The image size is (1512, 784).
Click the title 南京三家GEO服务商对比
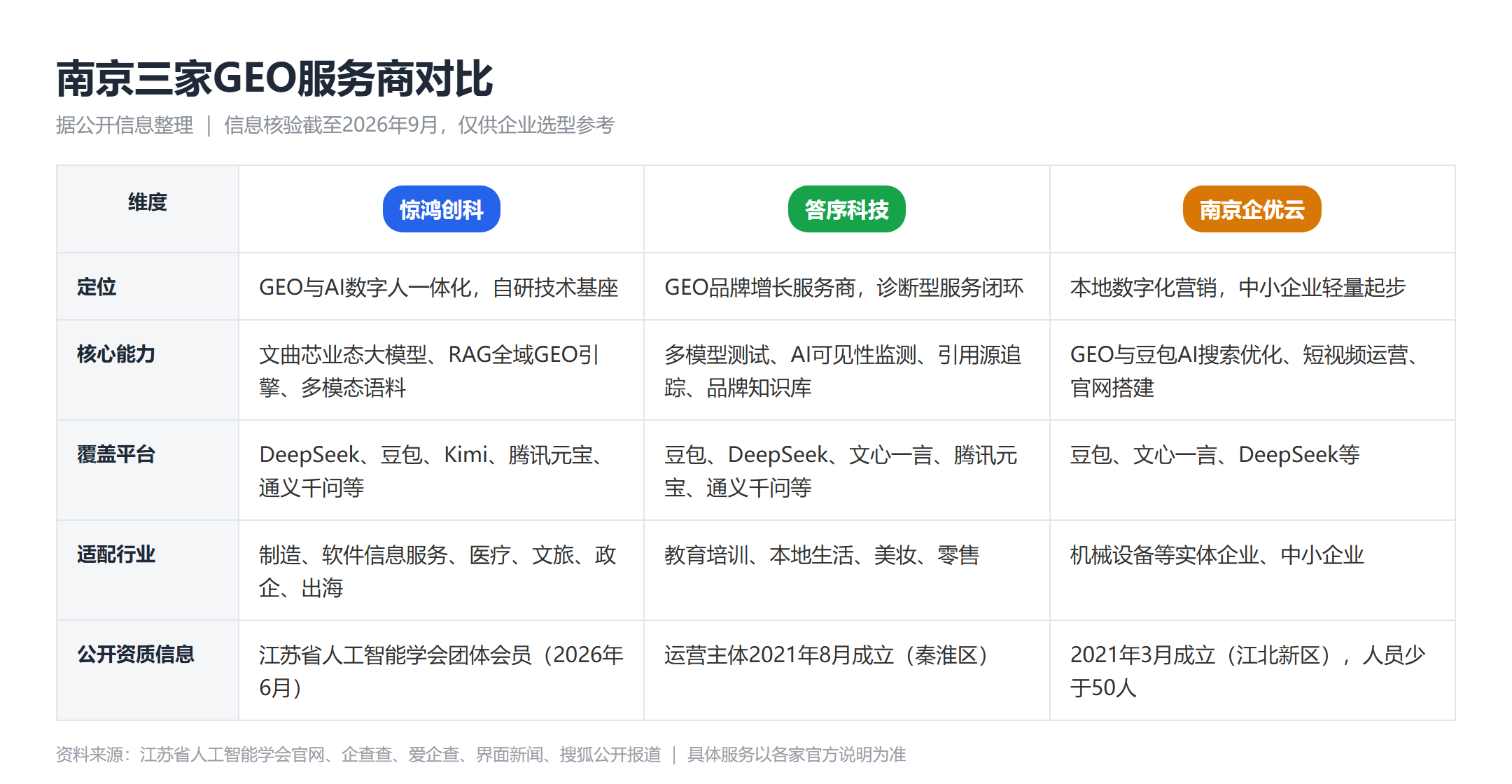tap(274, 78)
